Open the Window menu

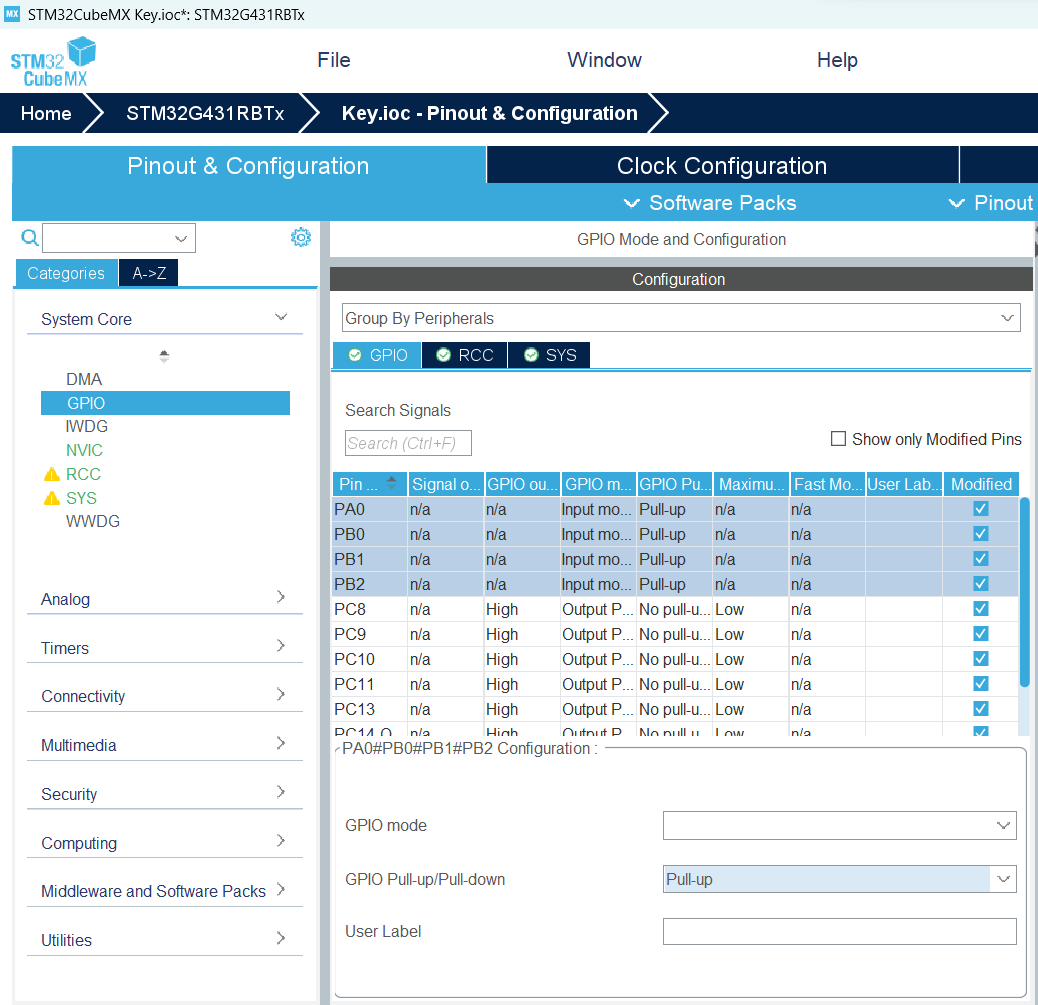pyautogui.click(x=604, y=60)
